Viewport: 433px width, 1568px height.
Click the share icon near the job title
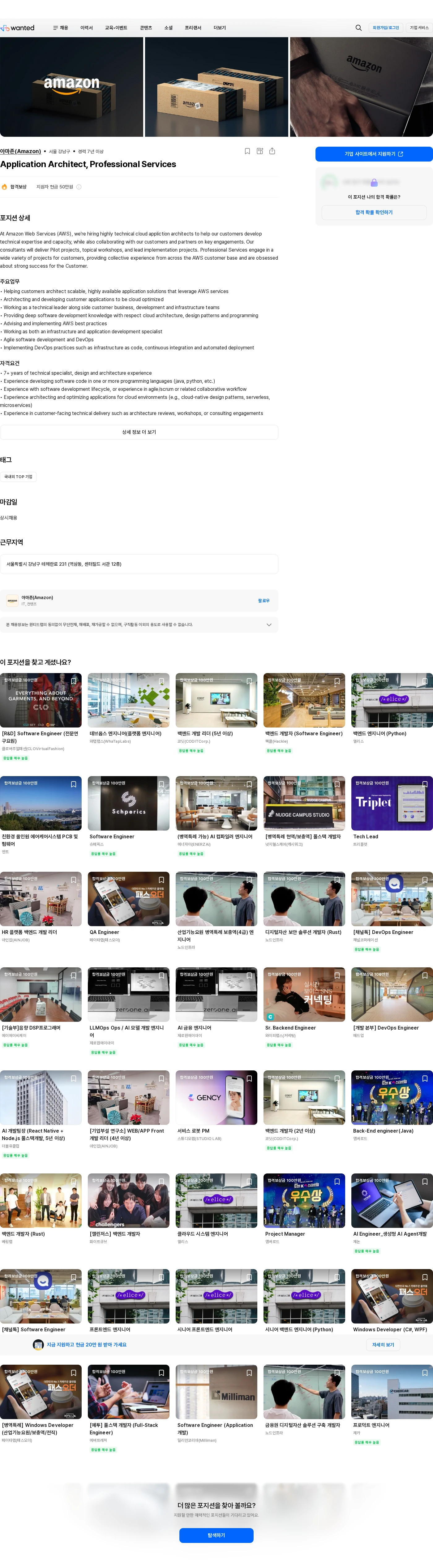click(x=272, y=151)
